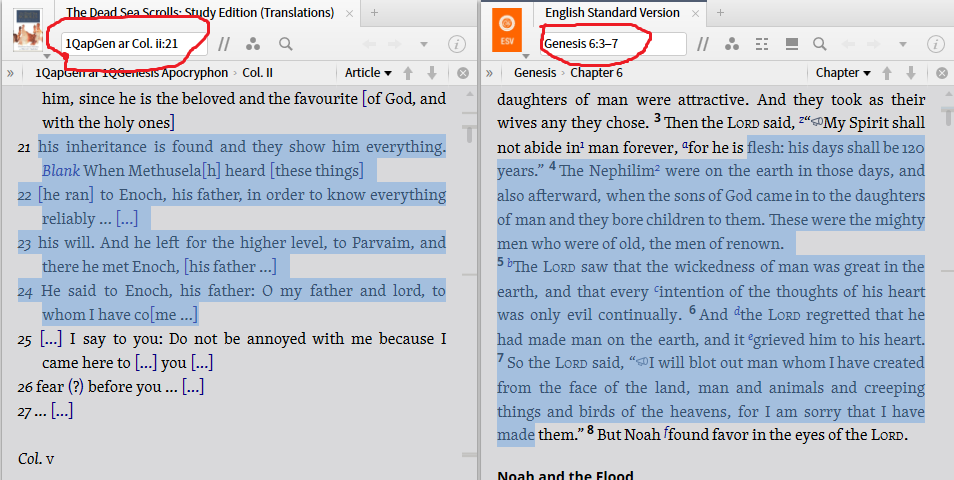Click speaker icon before 'I will blot out'
The height and width of the screenshot is (480, 954).
tap(642, 363)
